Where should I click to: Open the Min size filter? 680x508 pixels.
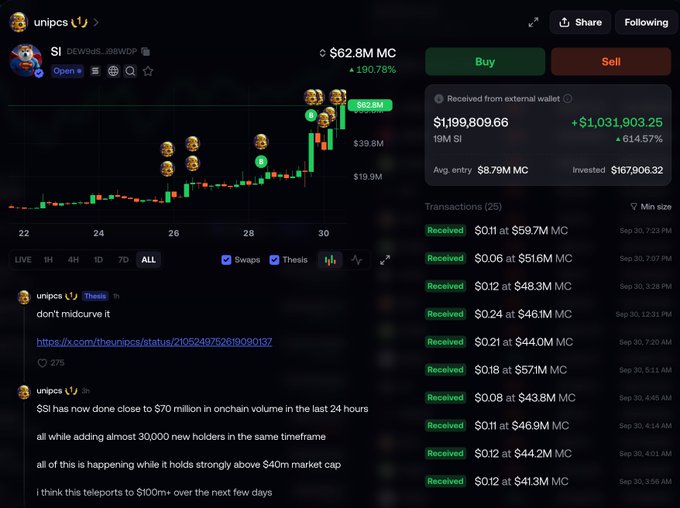651,207
